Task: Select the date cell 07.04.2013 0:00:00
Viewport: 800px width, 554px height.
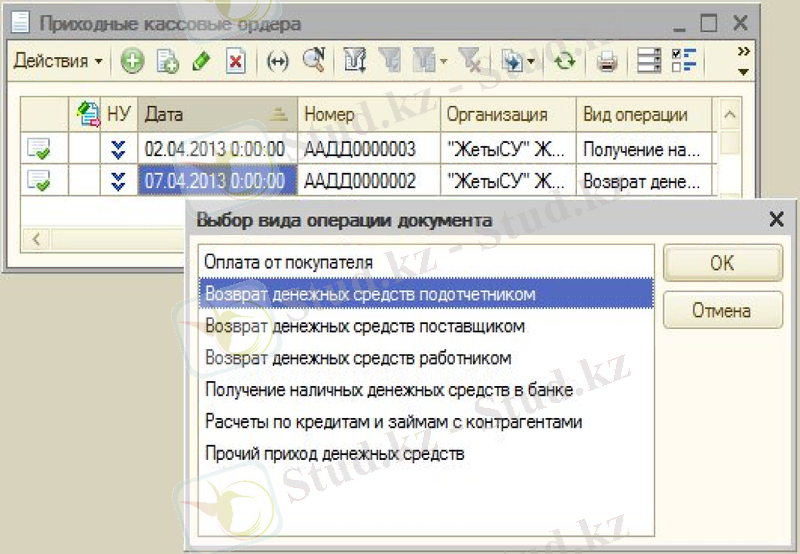Action: (217, 181)
